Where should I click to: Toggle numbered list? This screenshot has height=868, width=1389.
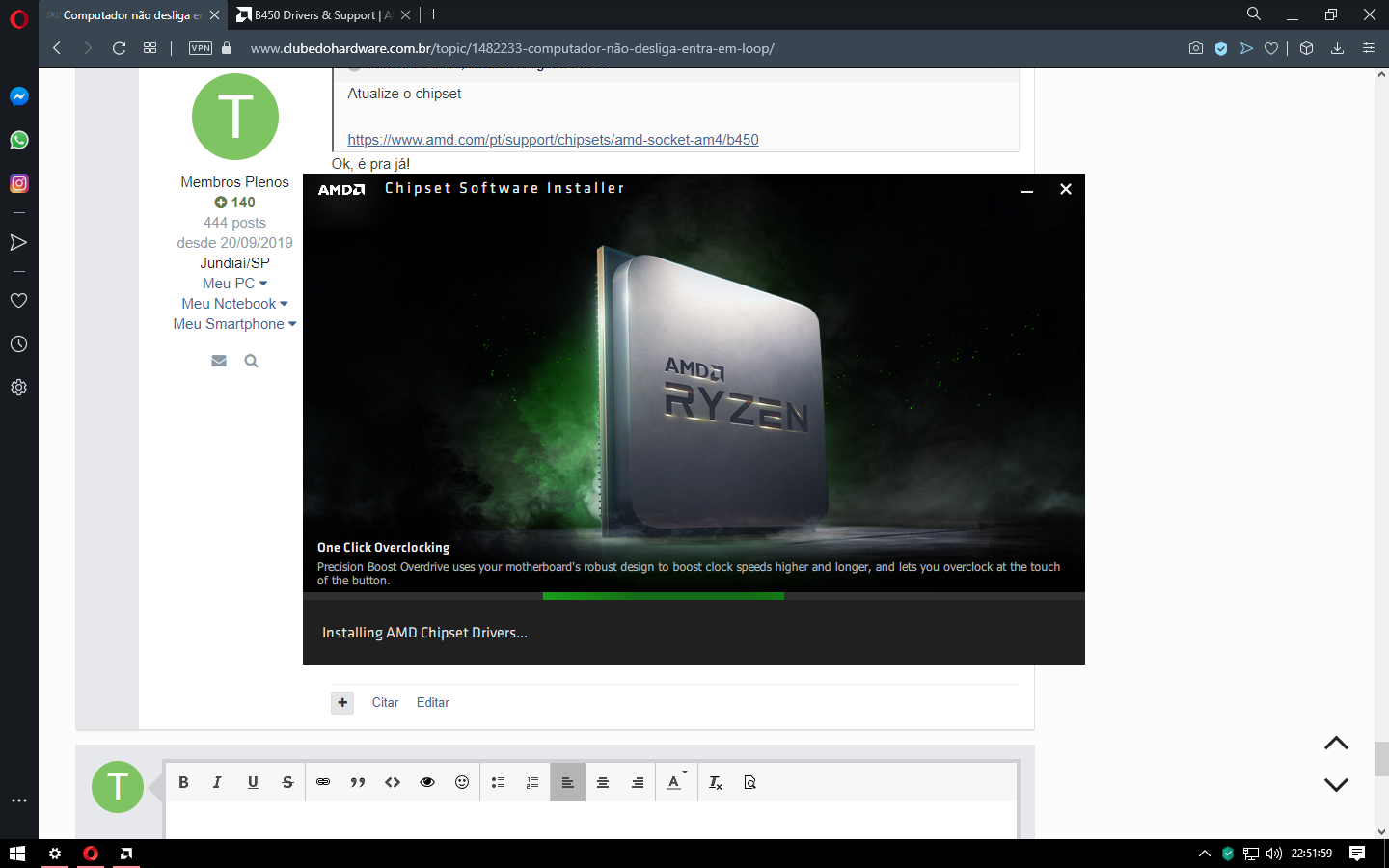click(x=532, y=782)
